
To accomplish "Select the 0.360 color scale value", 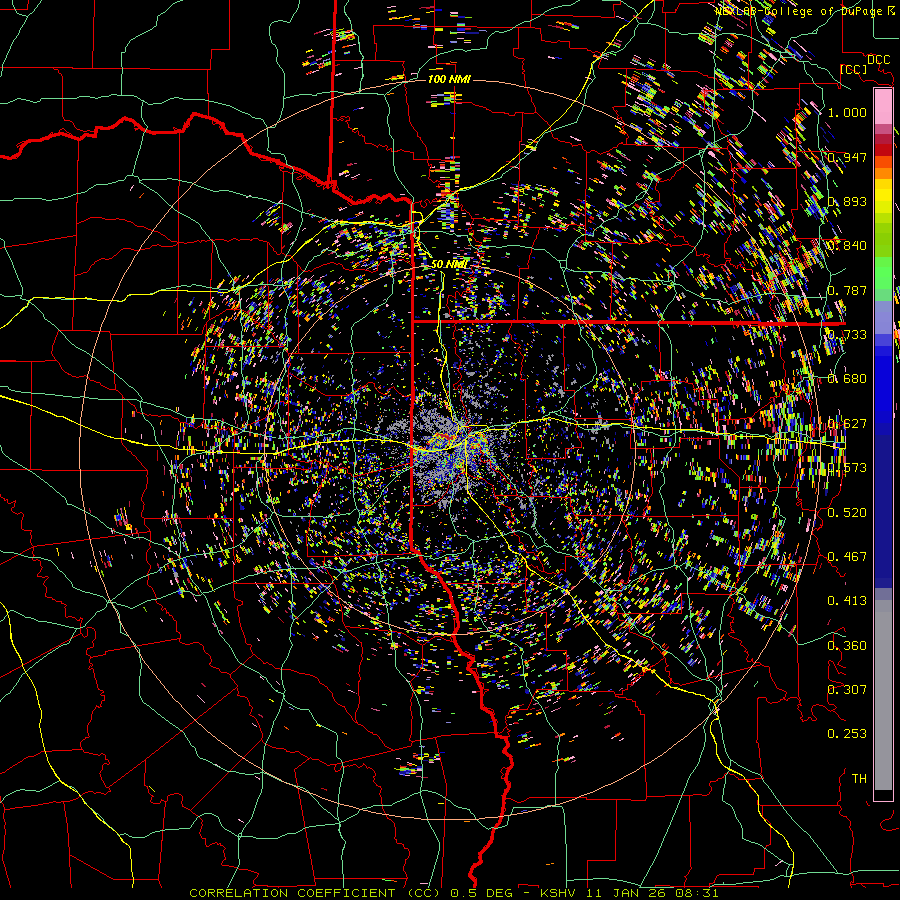I will coord(847,645).
